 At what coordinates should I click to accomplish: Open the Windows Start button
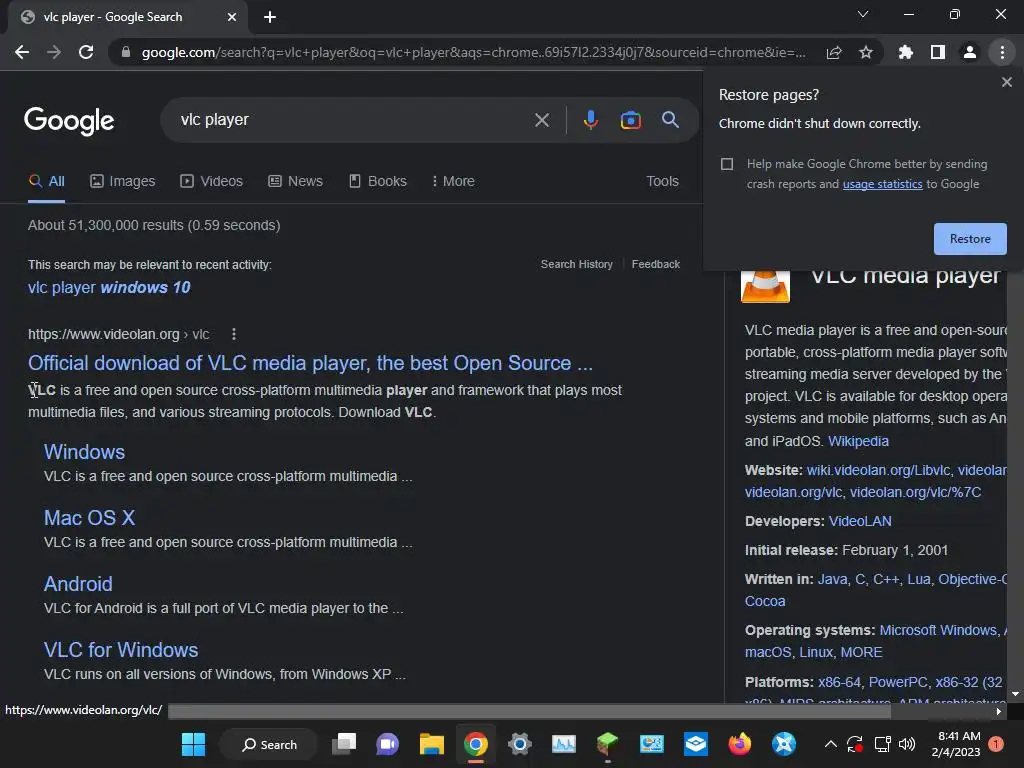193,744
